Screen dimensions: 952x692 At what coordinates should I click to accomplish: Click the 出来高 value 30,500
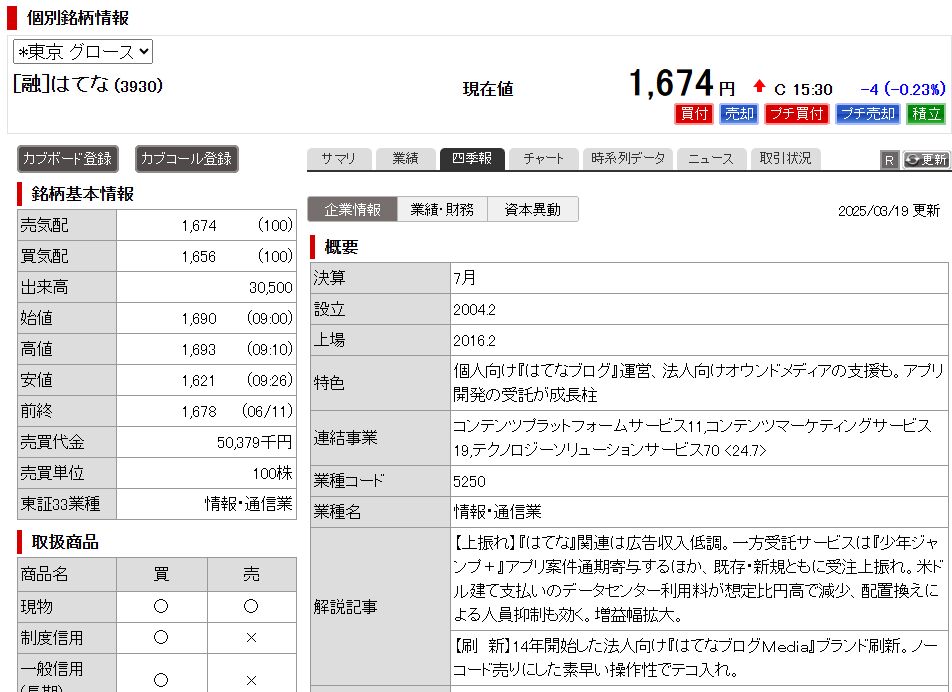coord(271,288)
